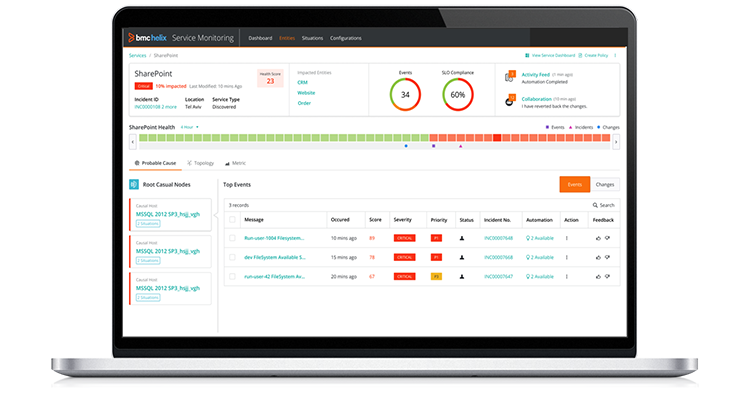
Task: Check the Run-user-1004 Filesystem row checkbox
Action: [232, 238]
